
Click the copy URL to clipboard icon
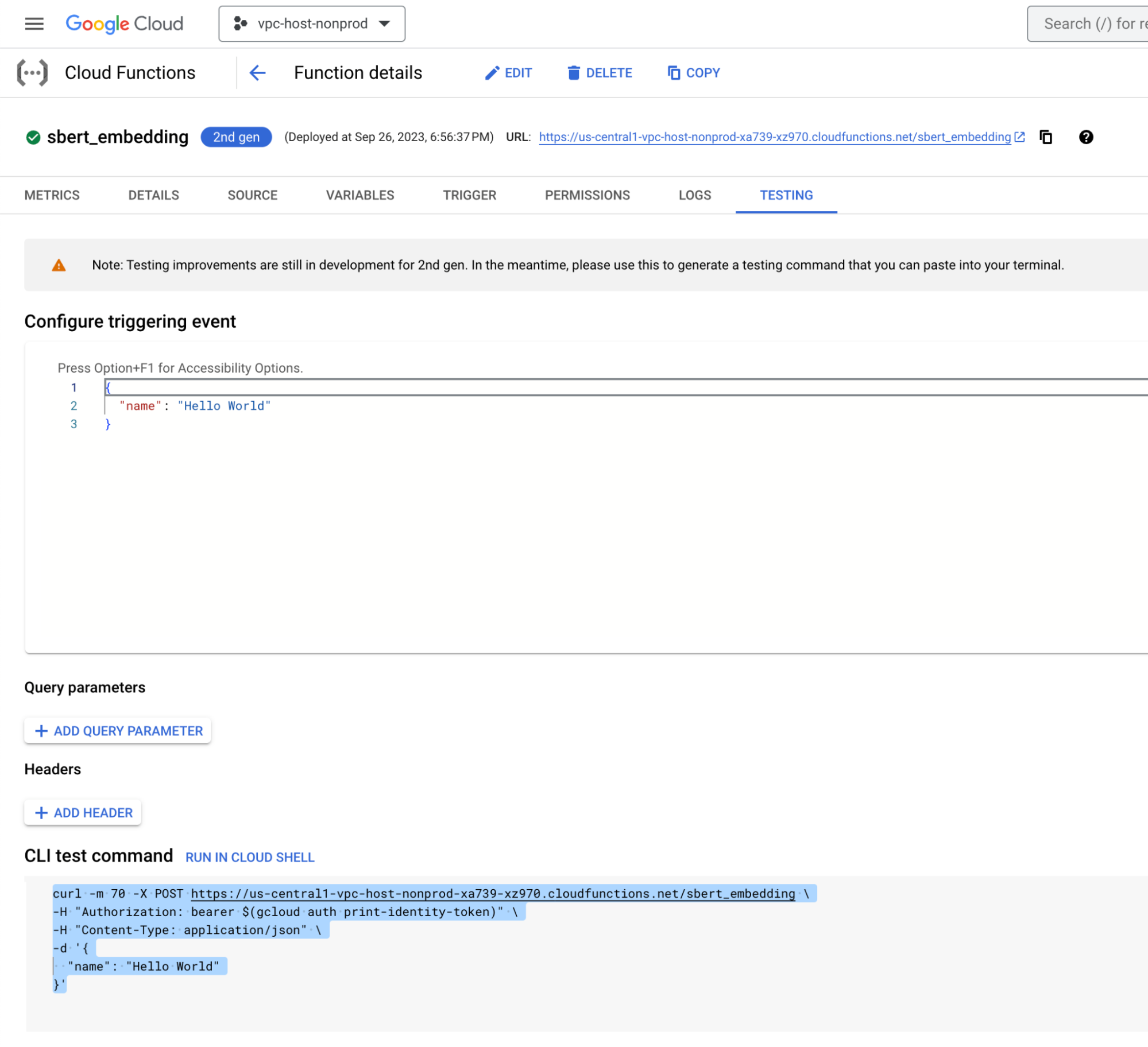(x=1047, y=137)
